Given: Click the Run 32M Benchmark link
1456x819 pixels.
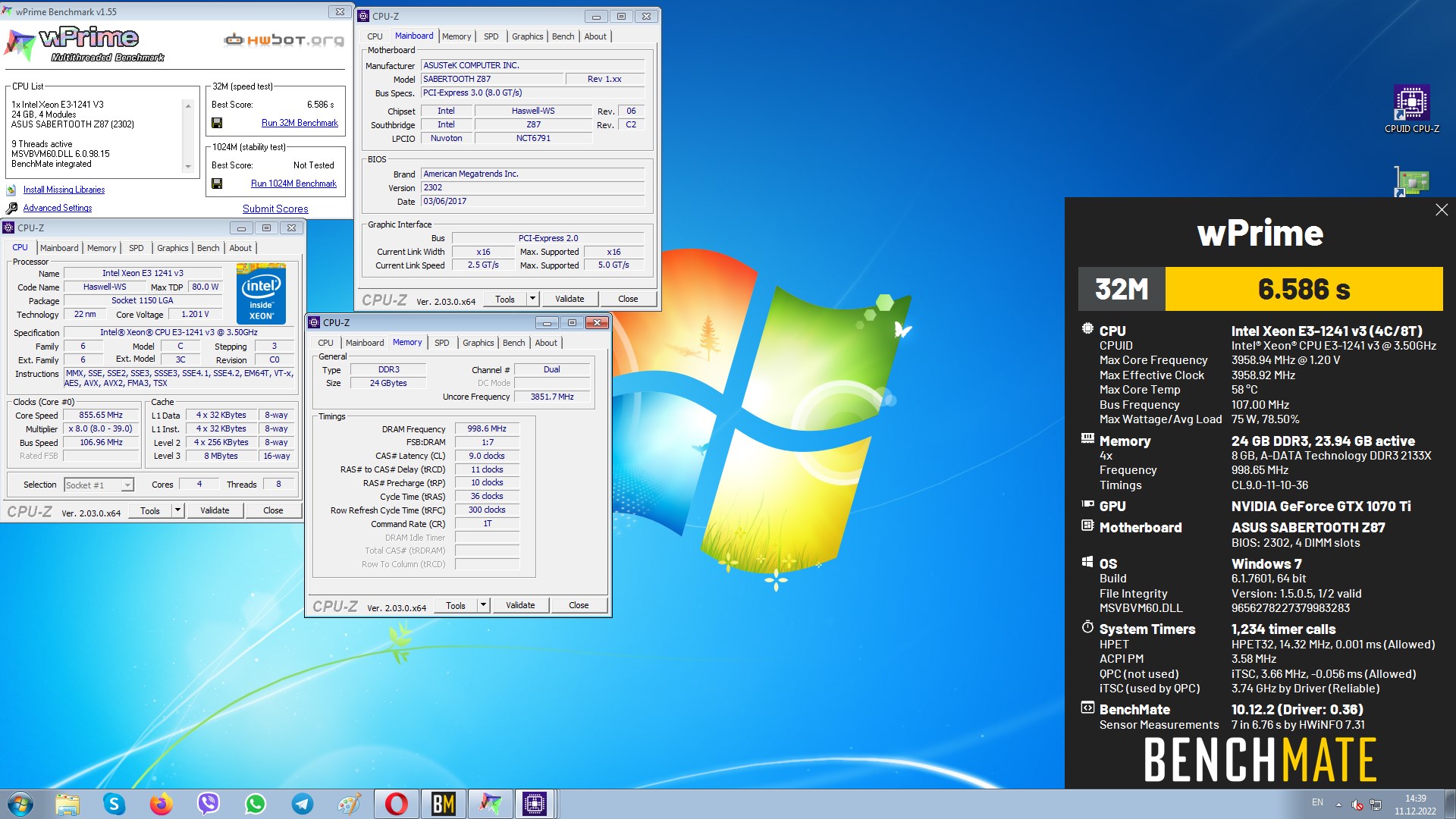Looking at the screenshot, I should tap(300, 123).
